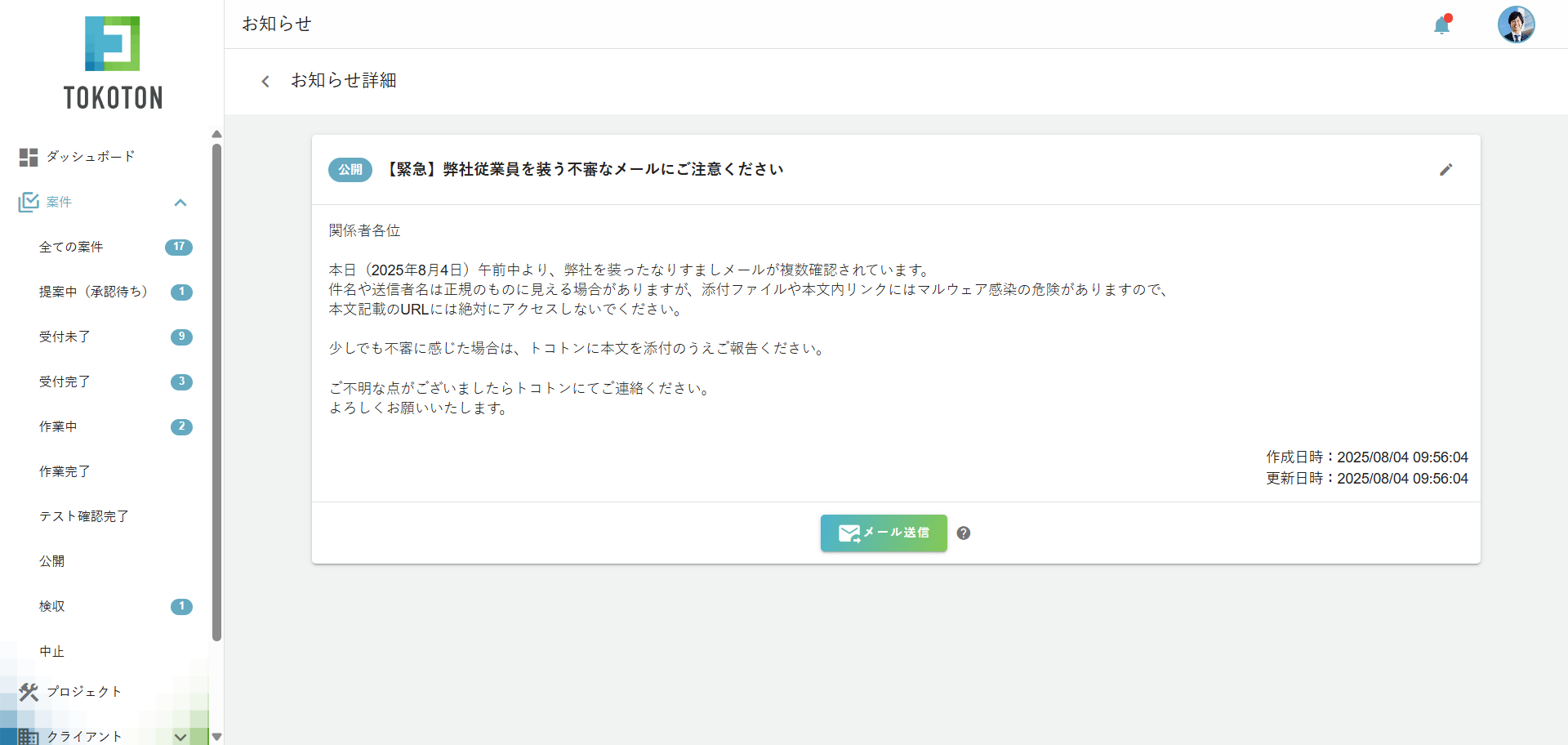1568x745 pixels.
Task: Click the 公開 status badge
Action: [350, 170]
